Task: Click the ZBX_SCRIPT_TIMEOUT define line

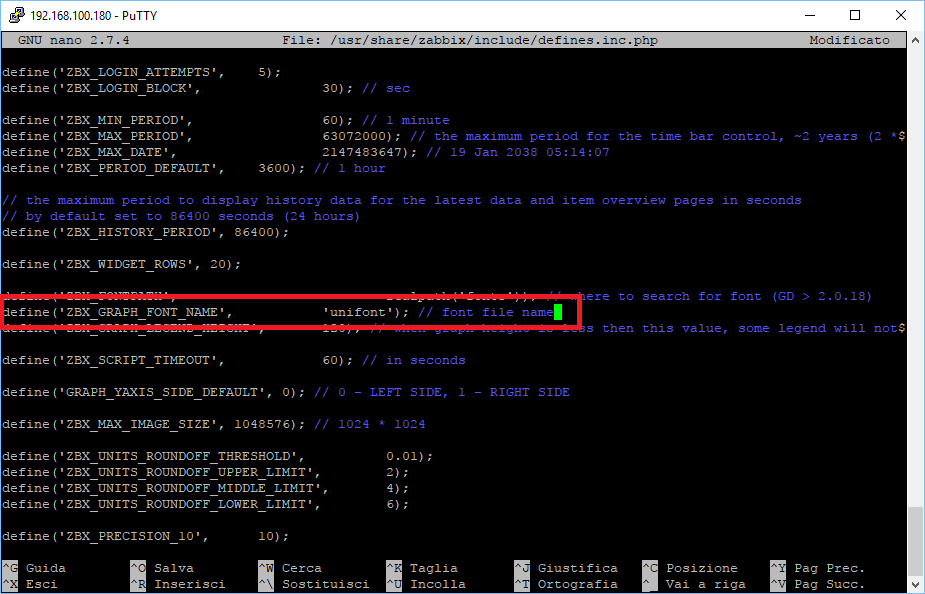Action: (234, 360)
